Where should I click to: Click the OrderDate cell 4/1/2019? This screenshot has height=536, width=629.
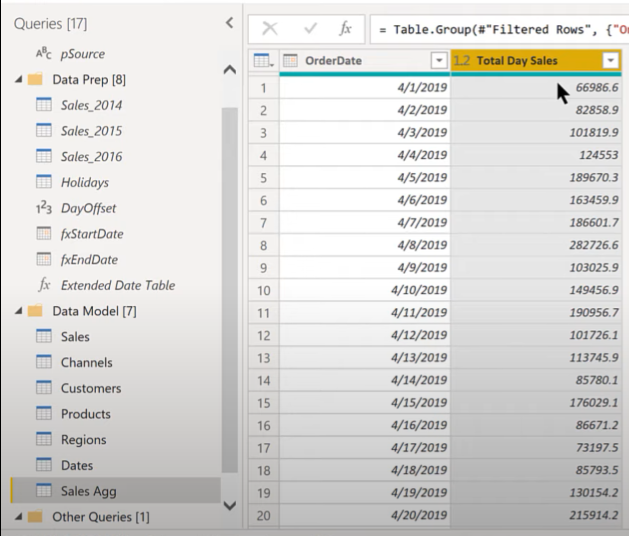click(x=365, y=87)
